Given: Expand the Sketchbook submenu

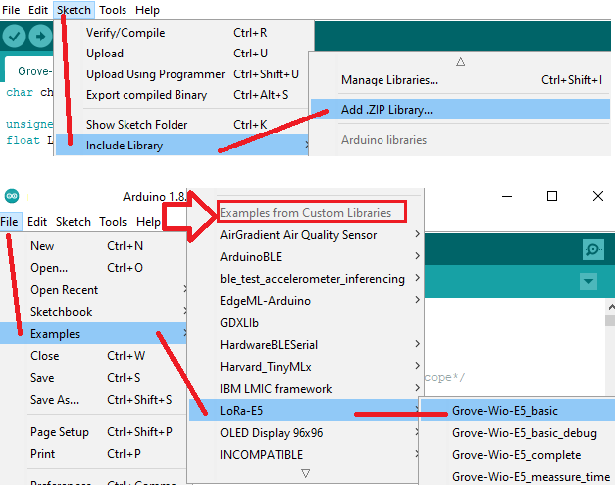Looking at the screenshot, I should 93,312.
